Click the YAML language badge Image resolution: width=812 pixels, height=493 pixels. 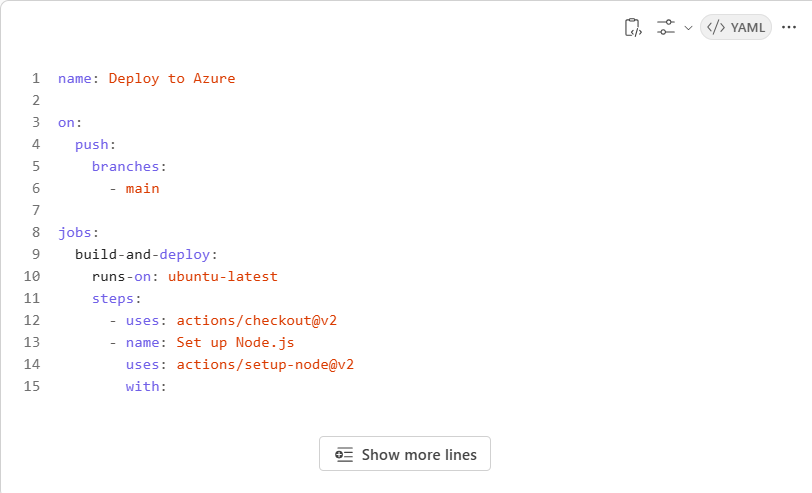point(736,27)
